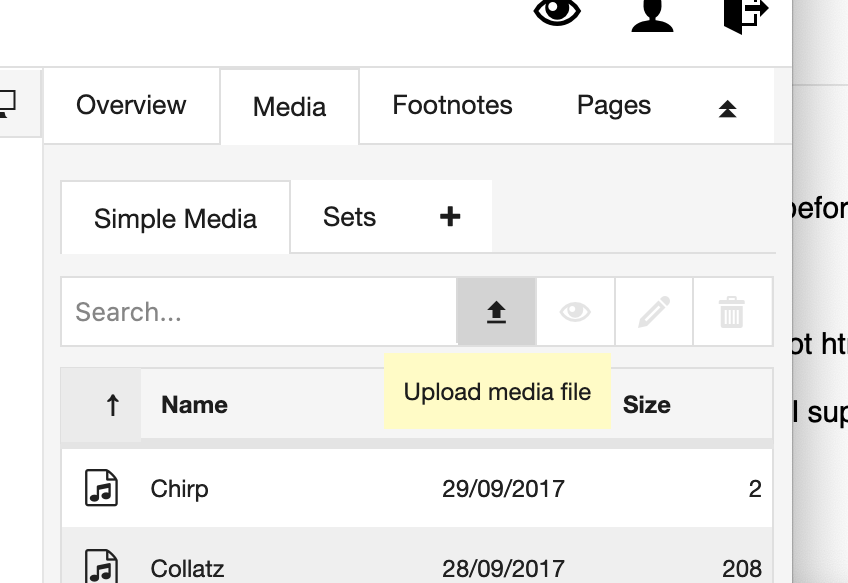Sort media list by Name column
This screenshot has width=848, height=583.
pos(194,405)
